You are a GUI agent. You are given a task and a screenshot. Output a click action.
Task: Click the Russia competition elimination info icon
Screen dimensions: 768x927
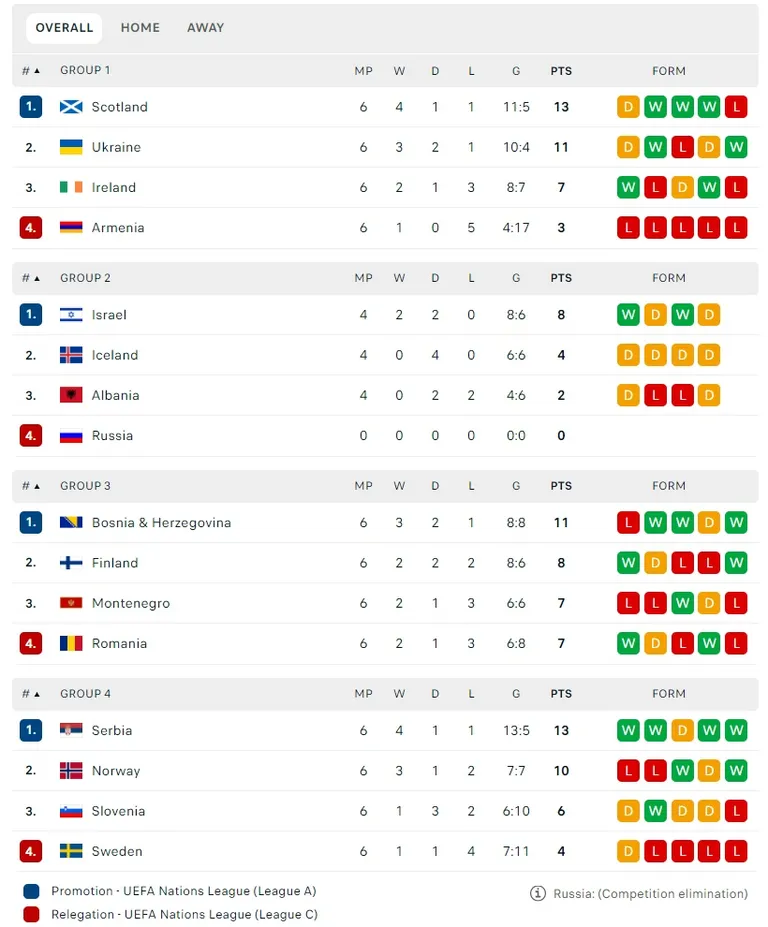[537, 893]
